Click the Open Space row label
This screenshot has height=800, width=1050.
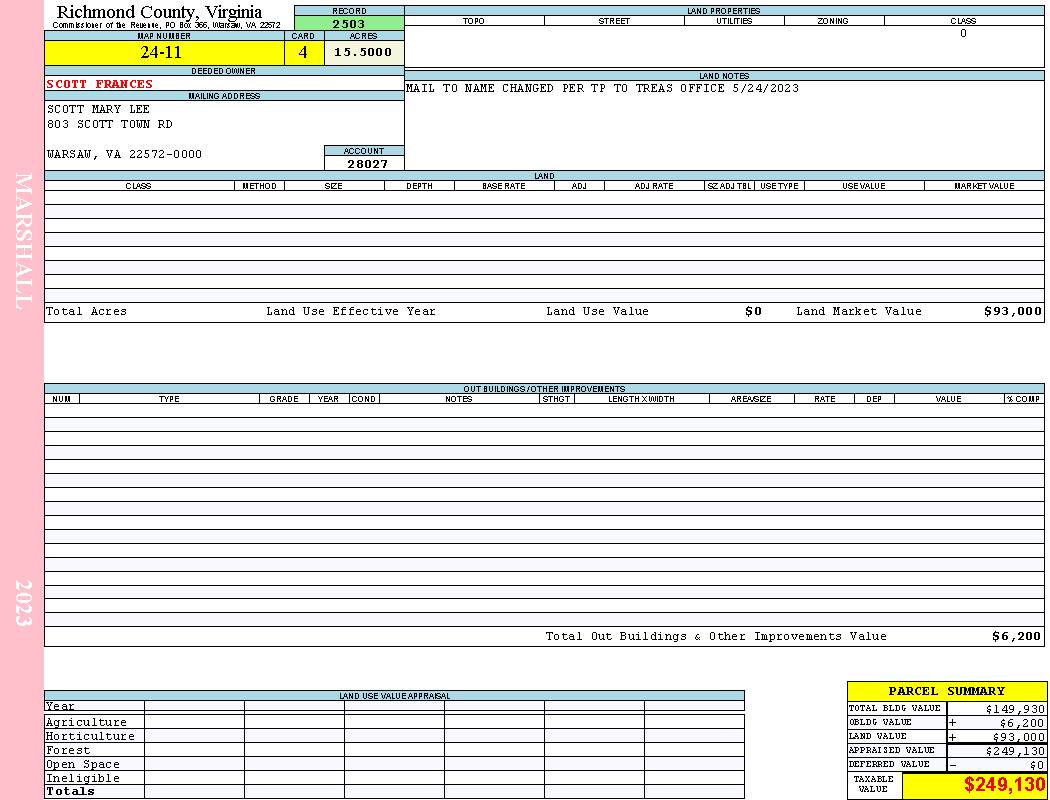(x=83, y=765)
